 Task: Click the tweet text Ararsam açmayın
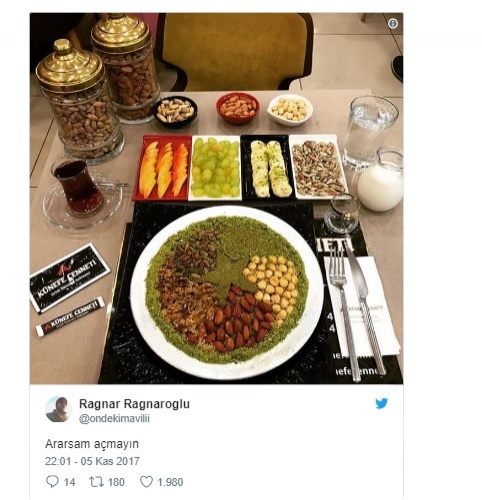point(92,444)
